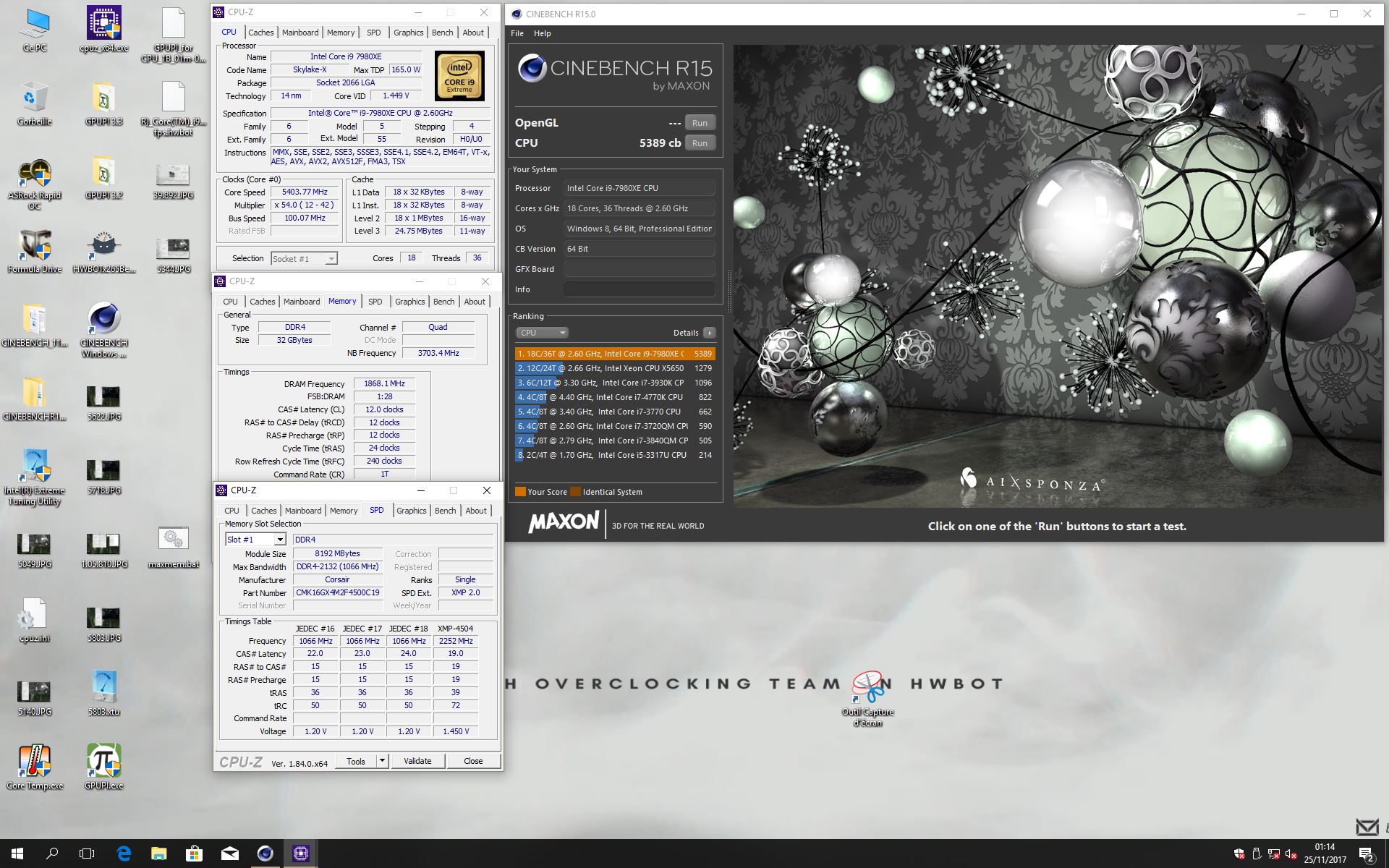Open the notification center icon
Screen dimensions: 1389x868
[1366, 854]
